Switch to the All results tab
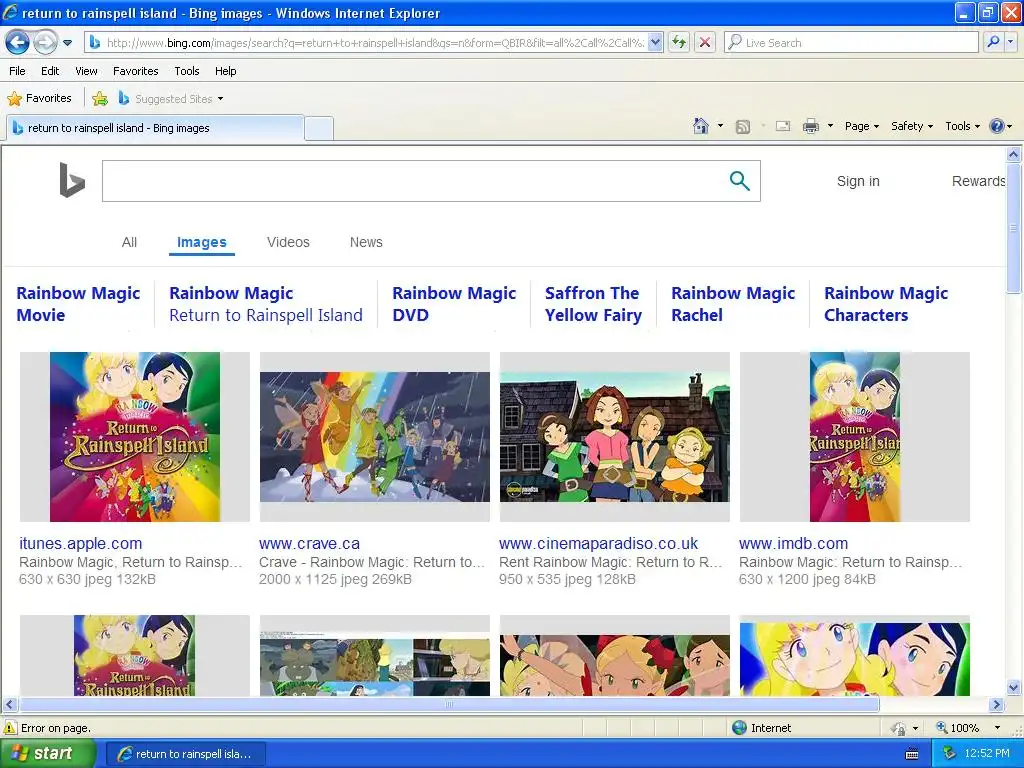 (129, 242)
